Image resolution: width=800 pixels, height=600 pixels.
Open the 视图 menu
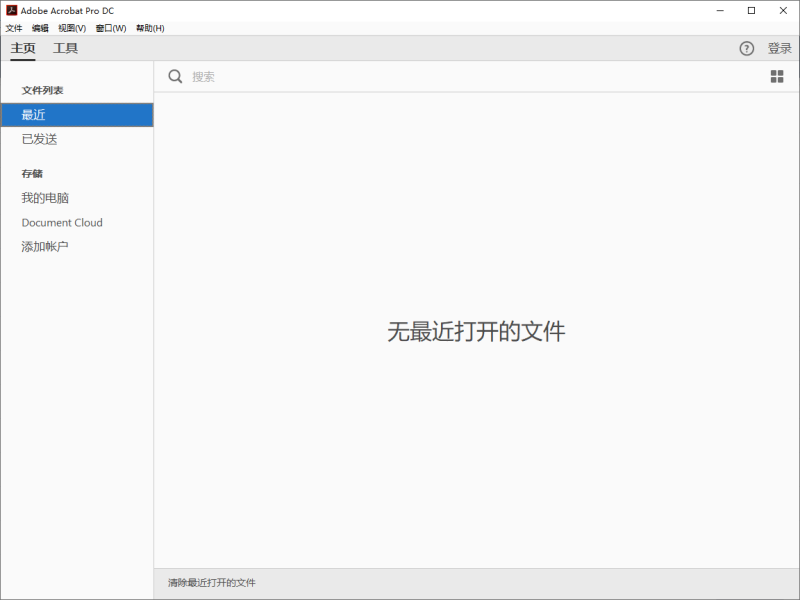tap(74, 28)
